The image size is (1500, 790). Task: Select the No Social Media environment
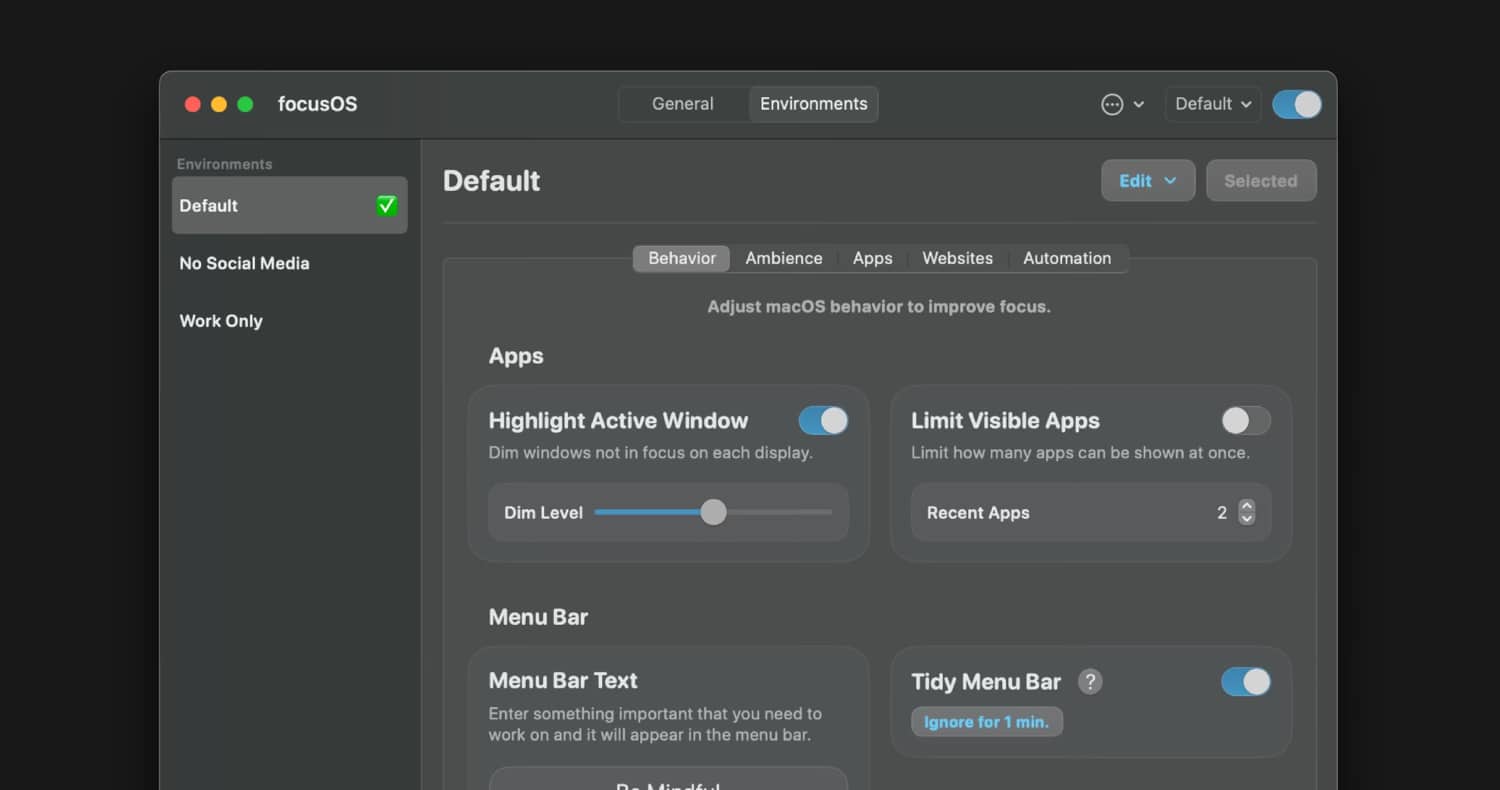point(290,263)
